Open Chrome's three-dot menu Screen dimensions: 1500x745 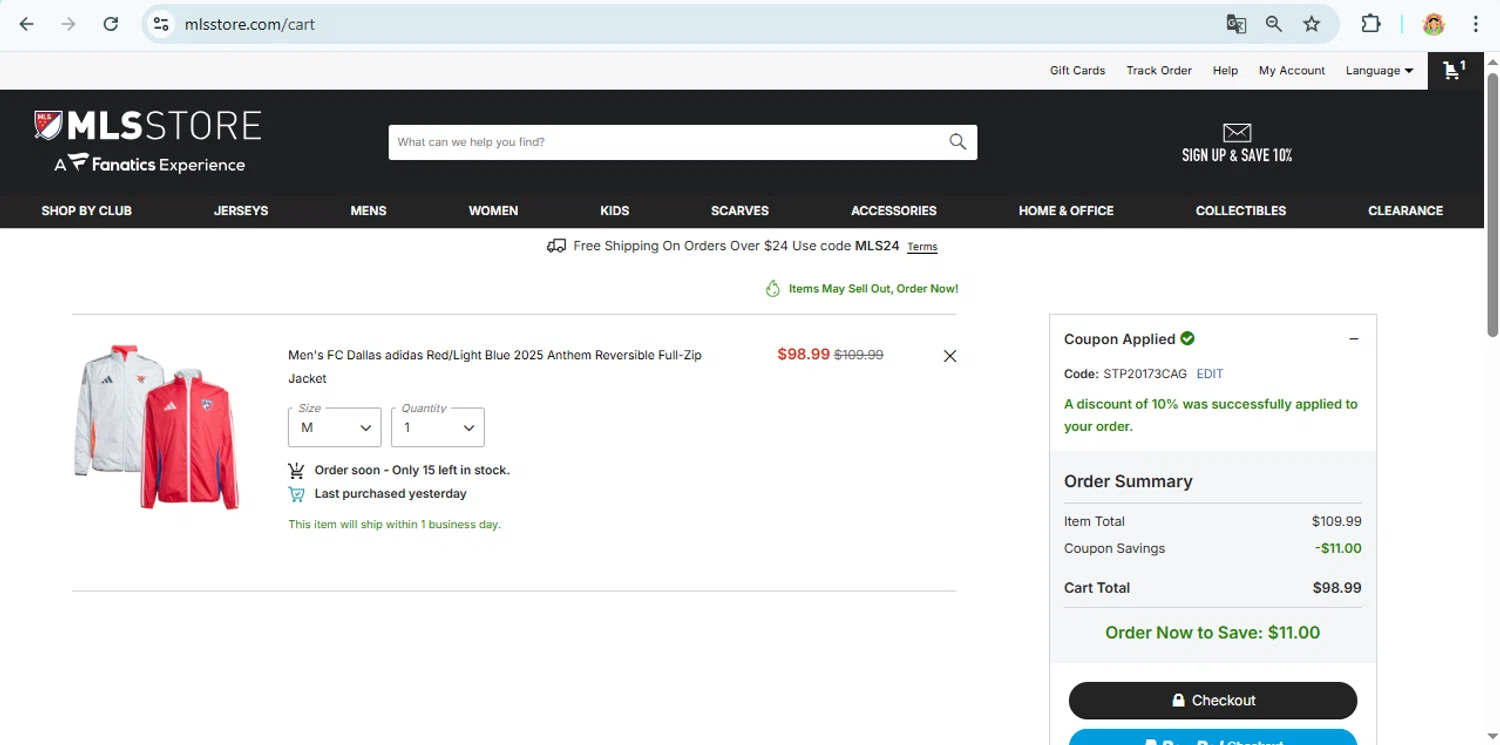(1476, 24)
